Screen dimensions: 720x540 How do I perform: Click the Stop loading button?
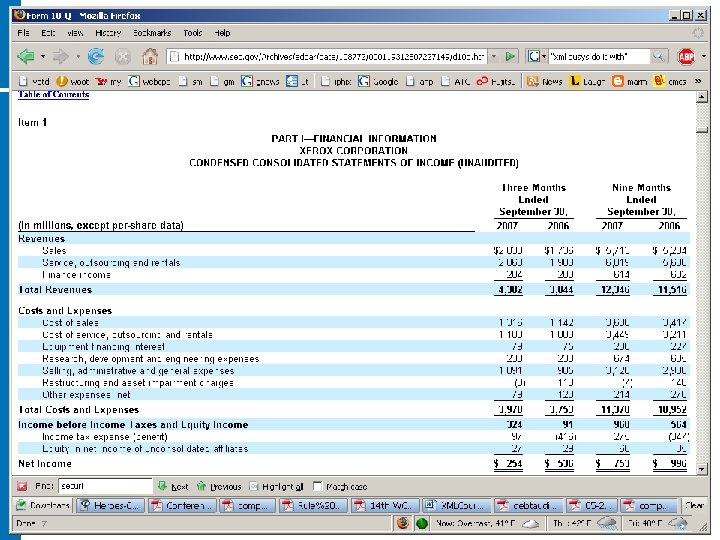(x=123, y=57)
